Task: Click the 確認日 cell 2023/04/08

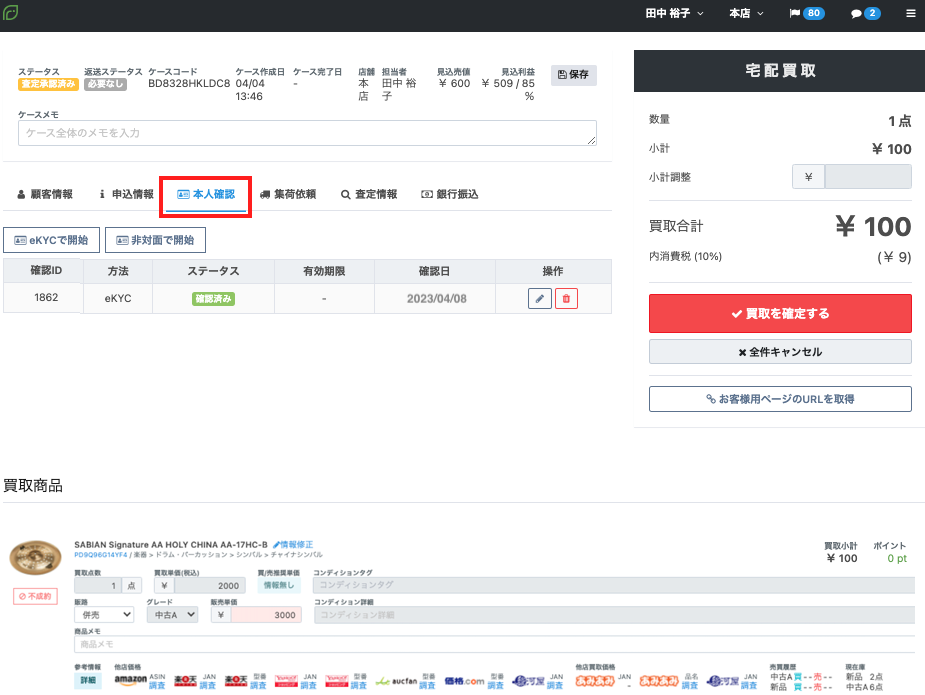Action: point(436,299)
